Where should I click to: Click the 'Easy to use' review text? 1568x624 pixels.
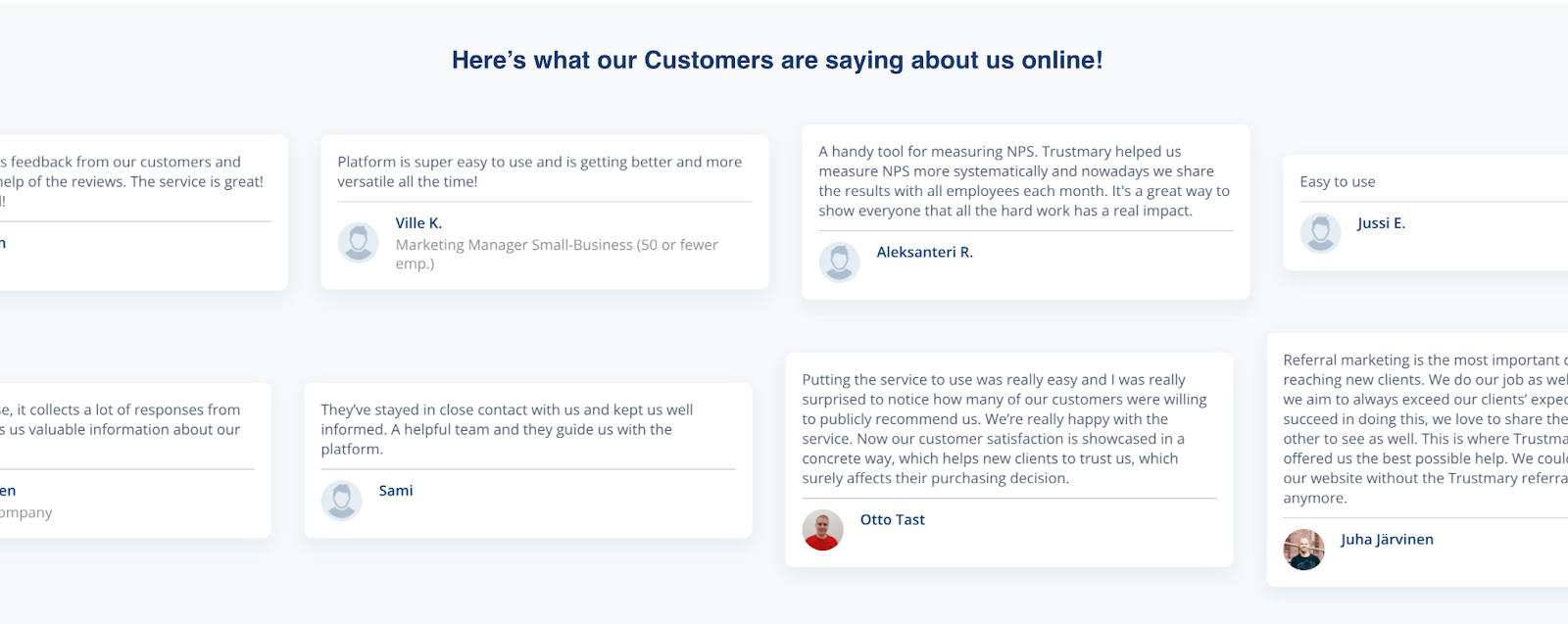pyautogui.click(x=1337, y=182)
